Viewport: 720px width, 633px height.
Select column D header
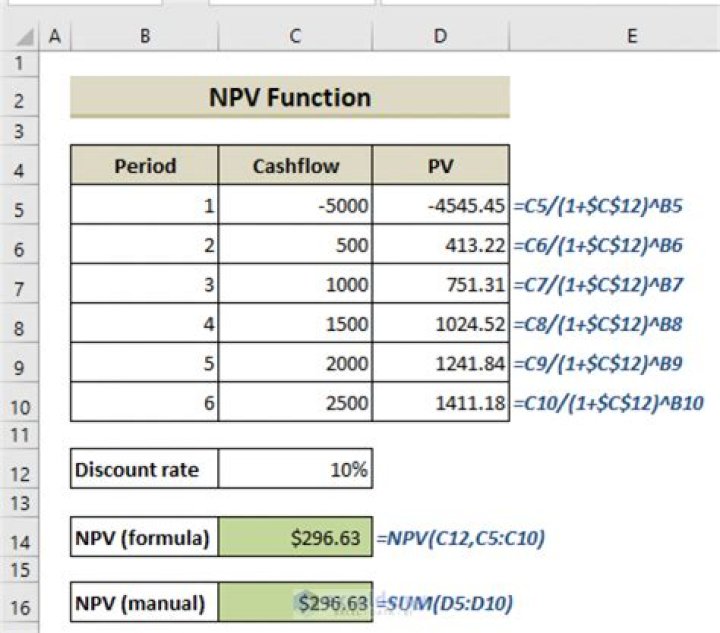point(441,36)
